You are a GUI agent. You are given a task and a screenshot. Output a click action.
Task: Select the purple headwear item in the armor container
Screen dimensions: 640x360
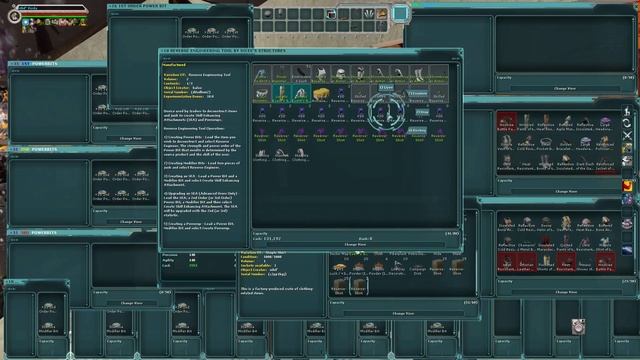(x=605, y=122)
